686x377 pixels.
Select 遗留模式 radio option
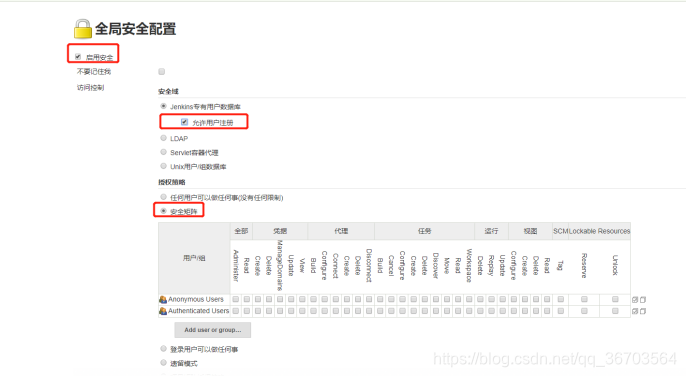(163, 363)
